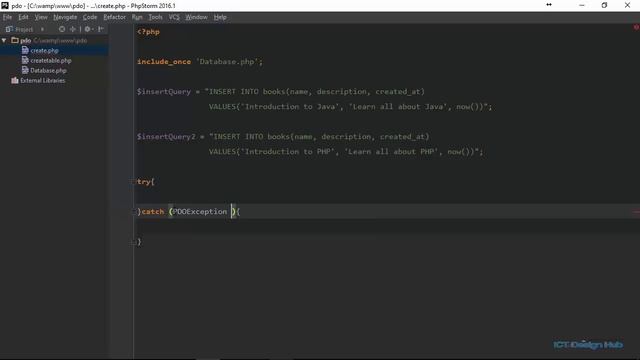The image size is (640, 360).
Task: Click the closing brace fold marker
Action: [133, 242]
